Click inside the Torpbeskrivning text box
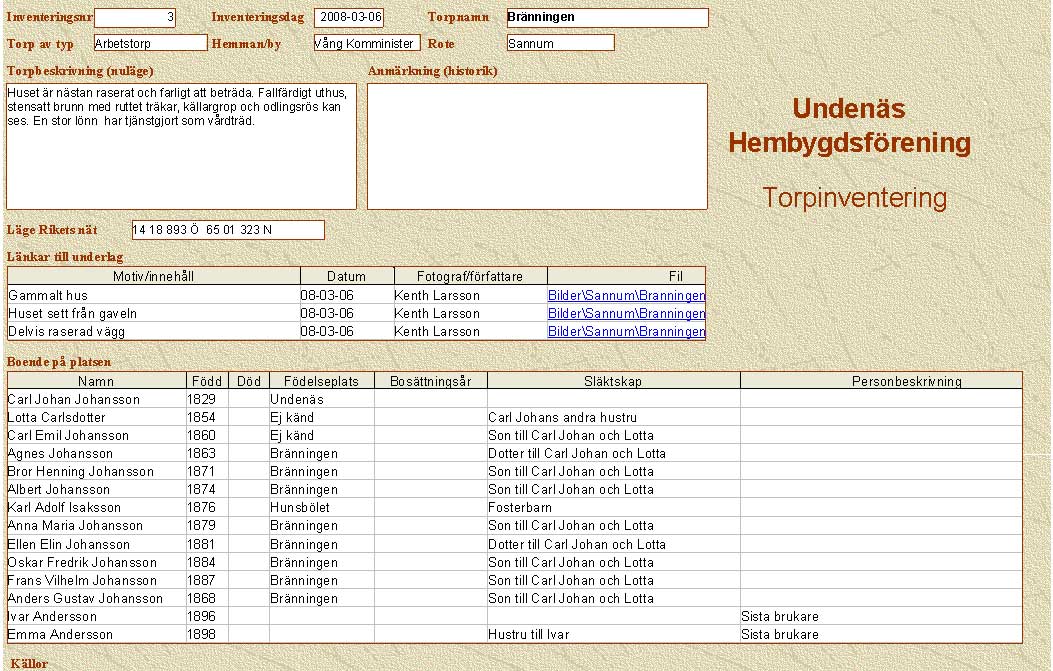 181,146
